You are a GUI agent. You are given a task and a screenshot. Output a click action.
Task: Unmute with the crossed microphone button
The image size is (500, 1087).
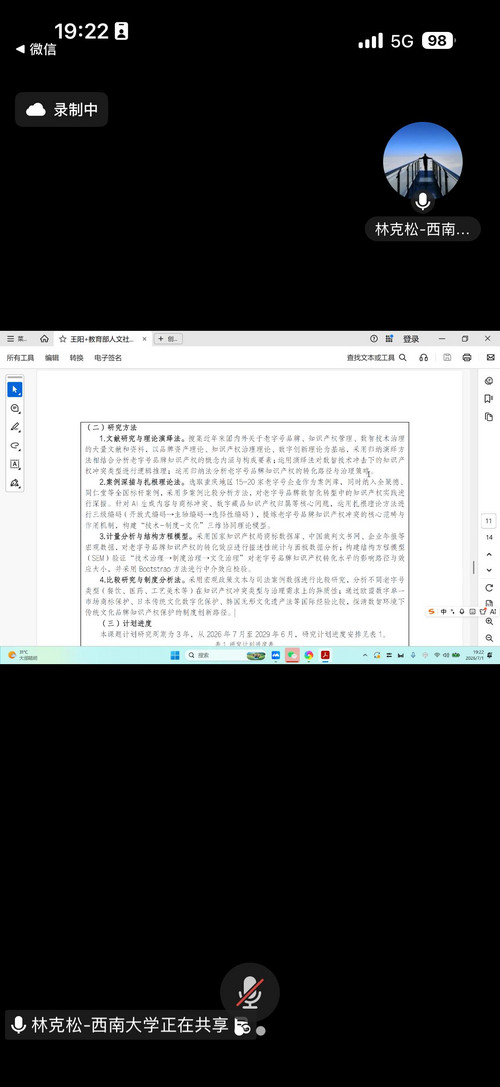(x=250, y=992)
